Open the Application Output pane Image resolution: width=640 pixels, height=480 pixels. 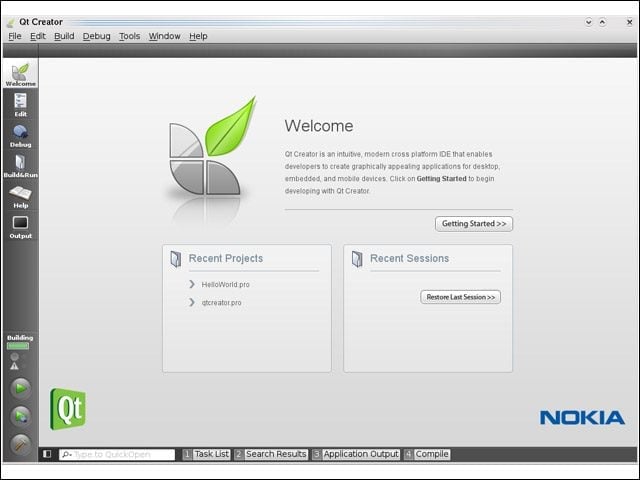(356, 454)
